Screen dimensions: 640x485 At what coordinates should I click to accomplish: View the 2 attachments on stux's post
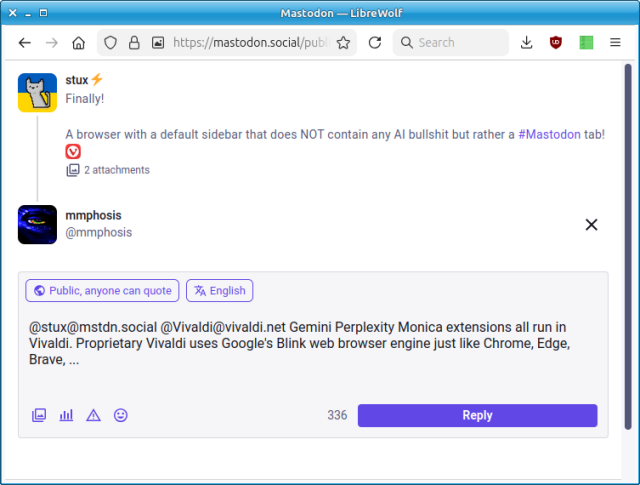pyautogui.click(x=108, y=170)
